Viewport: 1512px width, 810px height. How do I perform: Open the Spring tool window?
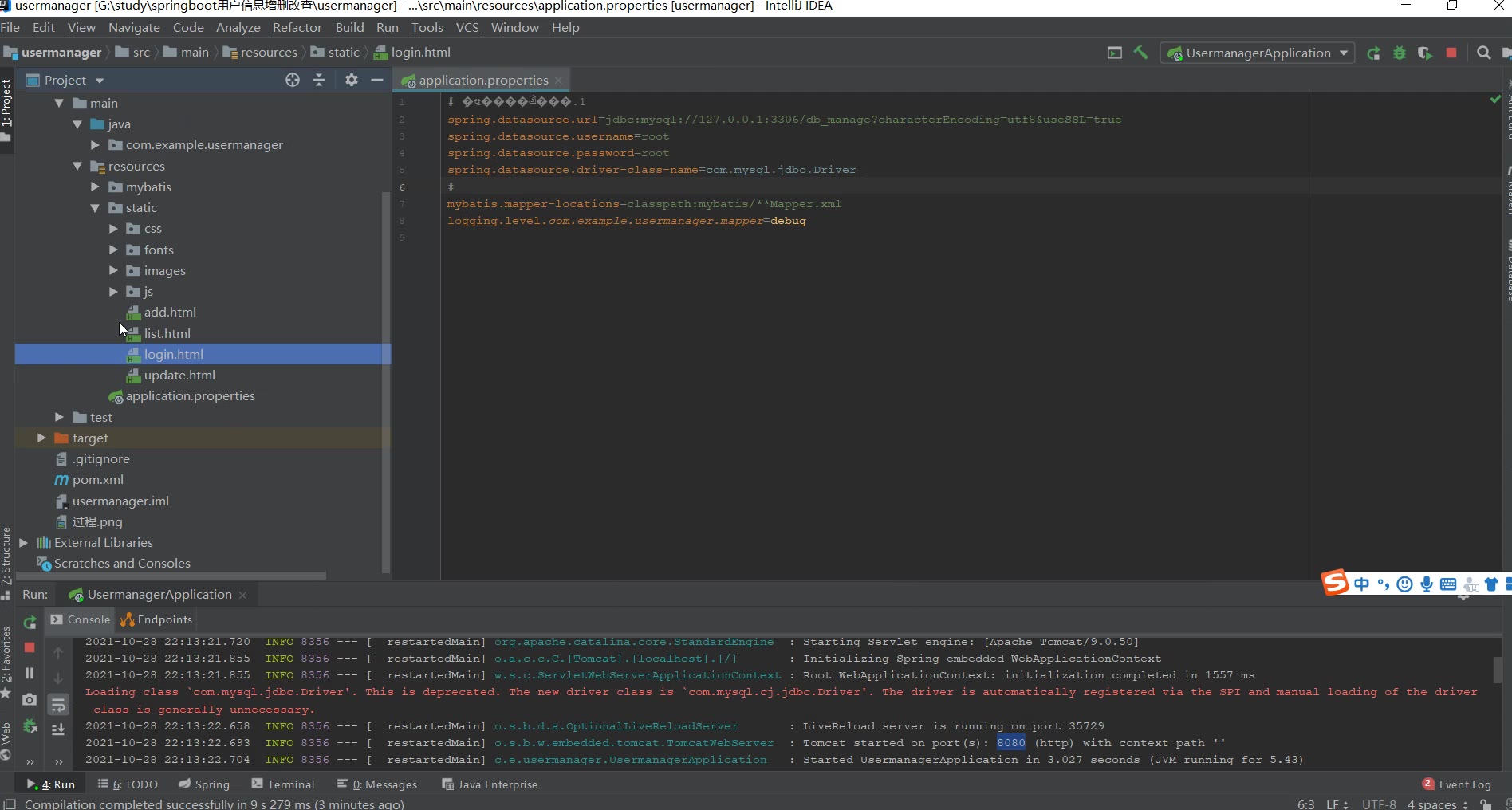pyautogui.click(x=204, y=784)
